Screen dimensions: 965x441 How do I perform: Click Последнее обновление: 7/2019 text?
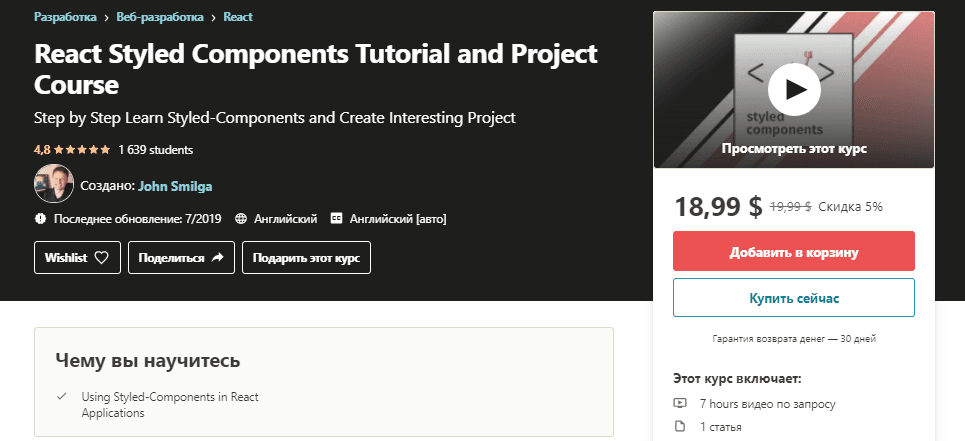tap(137, 218)
